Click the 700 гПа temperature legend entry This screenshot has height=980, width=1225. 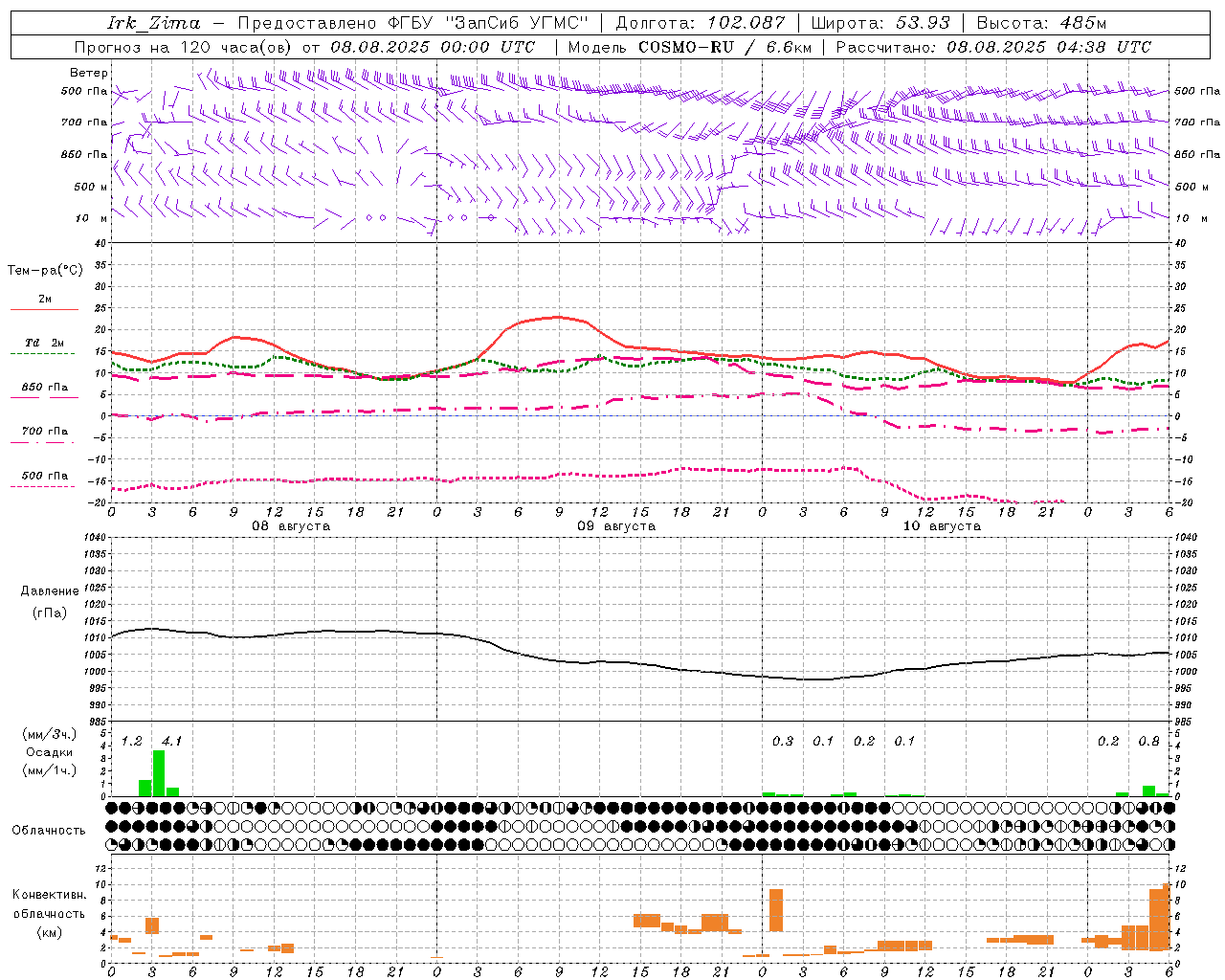click(43, 435)
